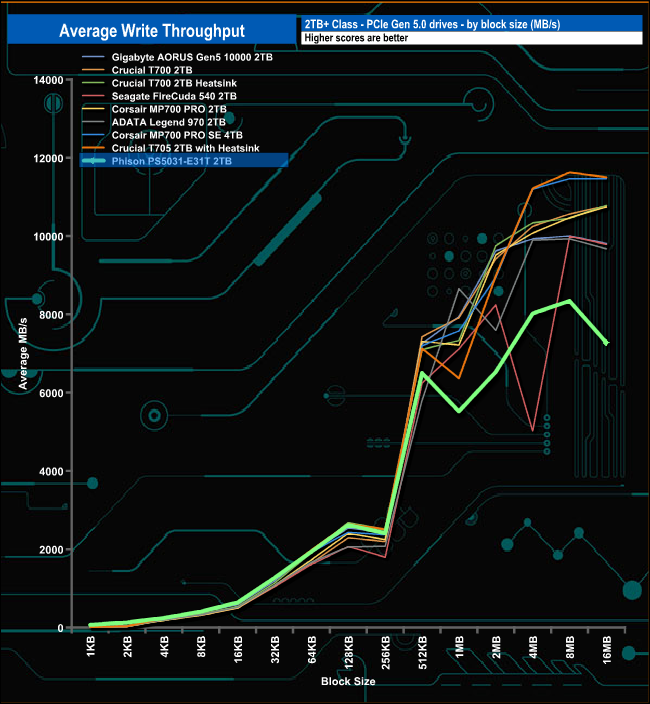Click the 8KB x-axis label

click(201, 646)
